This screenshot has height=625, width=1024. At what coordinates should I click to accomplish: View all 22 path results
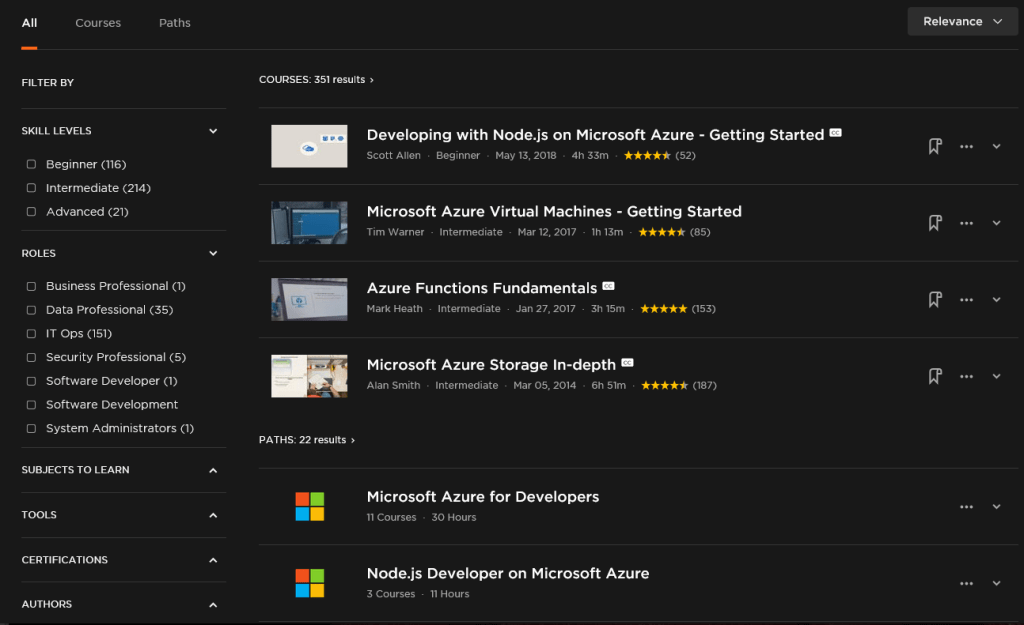tap(307, 440)
